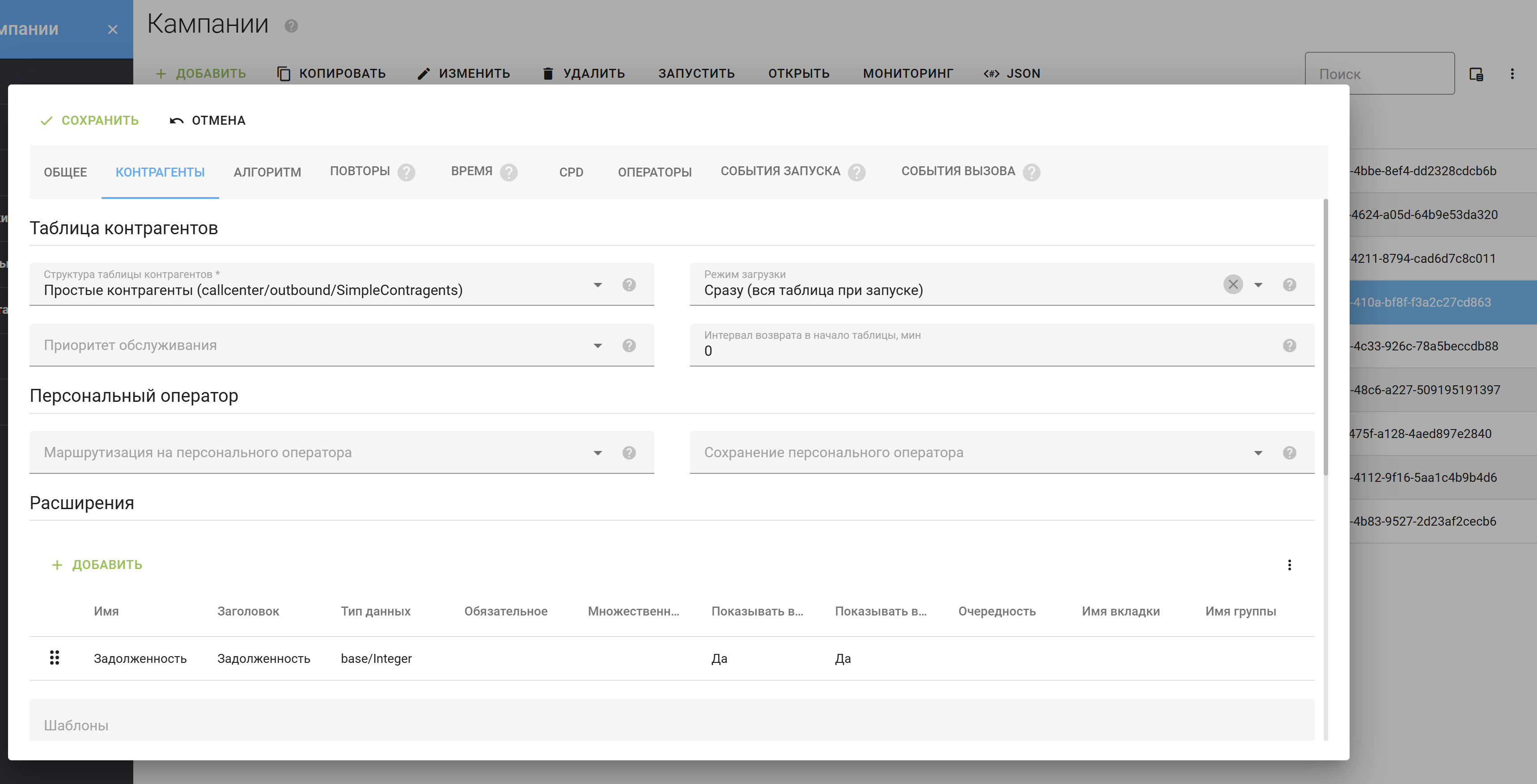1537x784 pixels.
Task: Switch to the ОБЩЕЕ tab
Action: [x=65, y=172]
